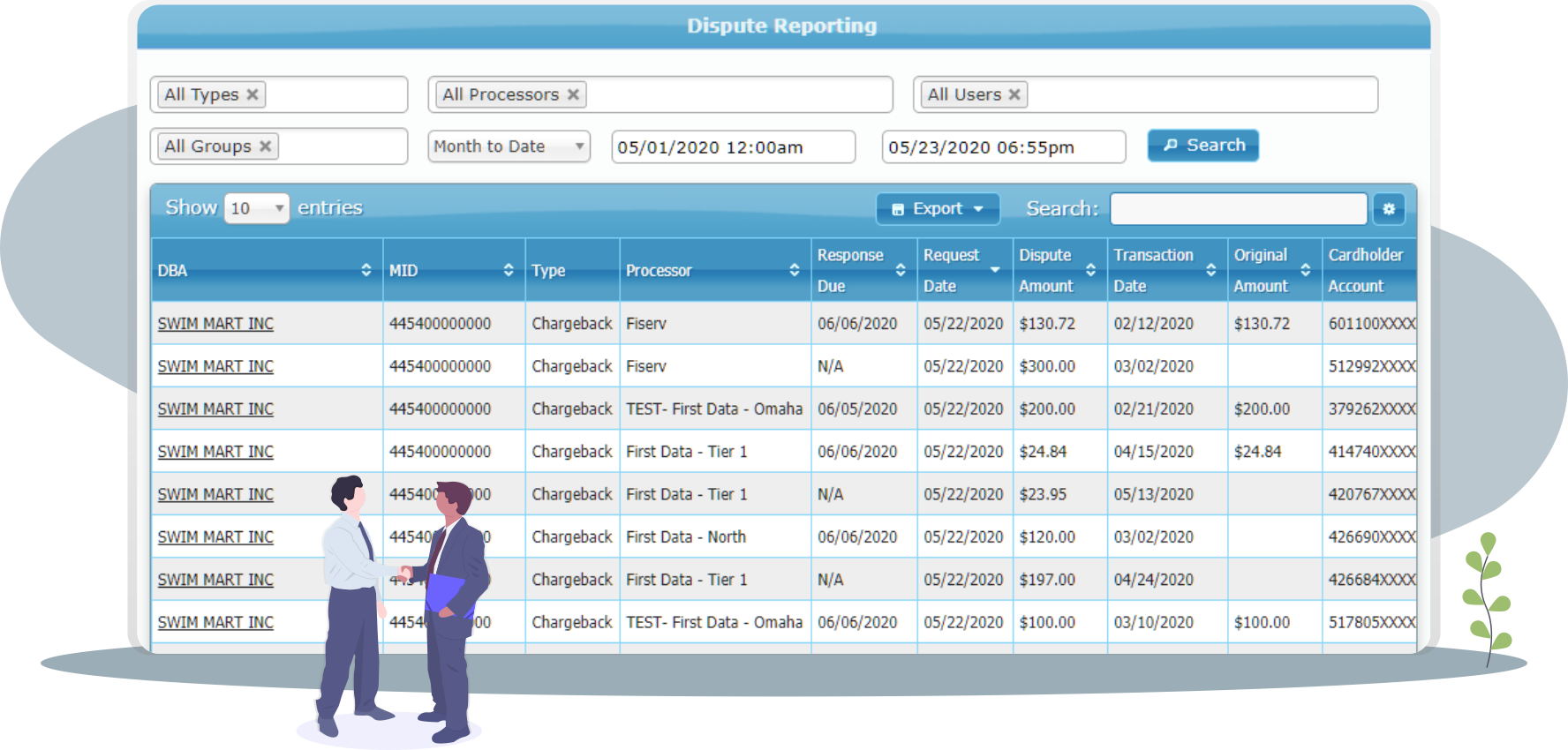Remove the All Processors filter tag
Viewport: 1568px width, 750px height.
[573, 94]
